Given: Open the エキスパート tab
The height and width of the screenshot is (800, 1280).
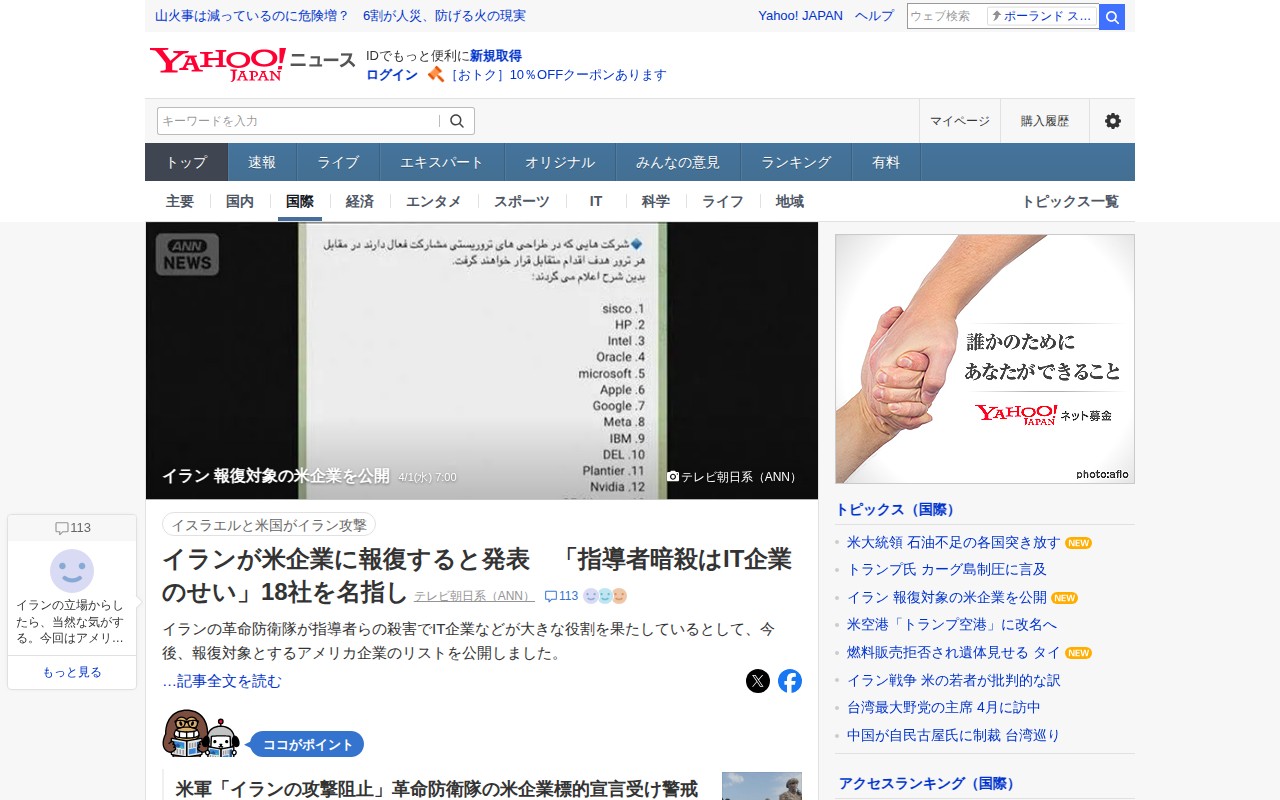Looking at the screenshot, I should [x=442, y=162].
